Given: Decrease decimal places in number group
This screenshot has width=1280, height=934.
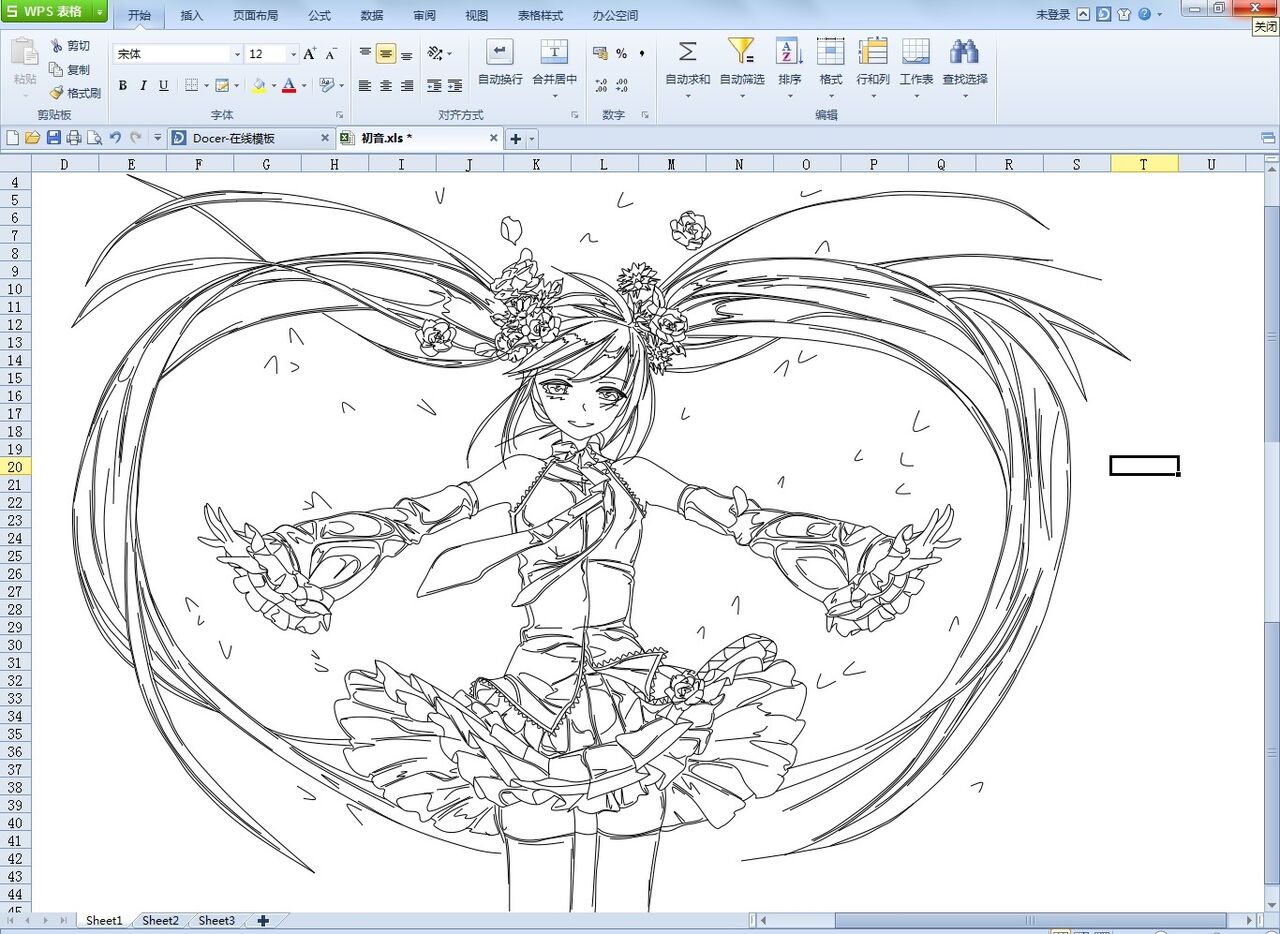Looking at the screenshot, I should tap(621, 86).
